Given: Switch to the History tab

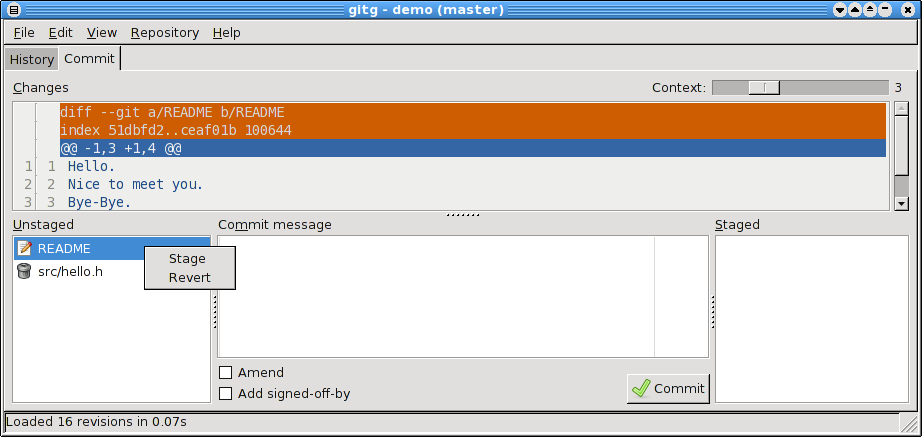Looking at the screenshot, I should coord(32,59).
